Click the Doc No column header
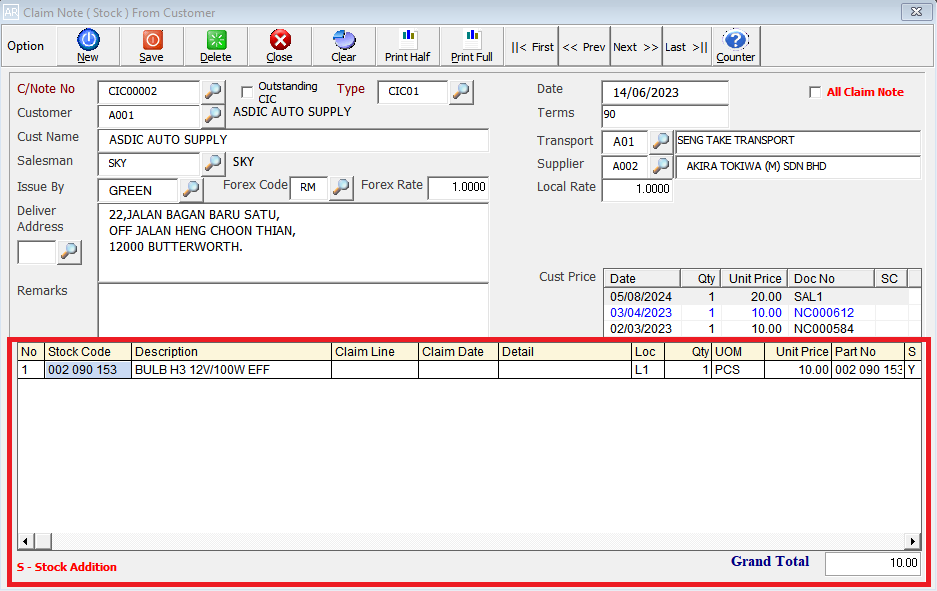 [831, 278]
